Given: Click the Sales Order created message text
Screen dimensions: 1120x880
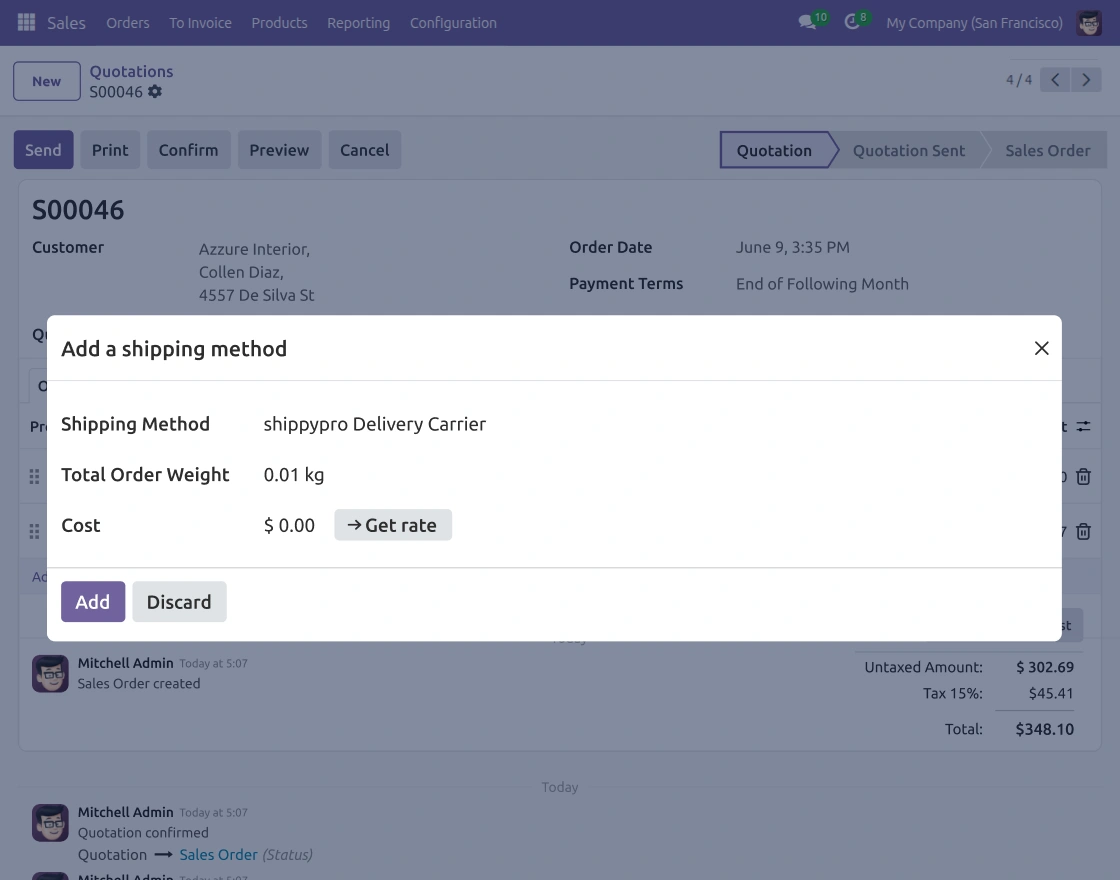Looking at the screenshot, I should pyautogui.click(x=139, y=684).
